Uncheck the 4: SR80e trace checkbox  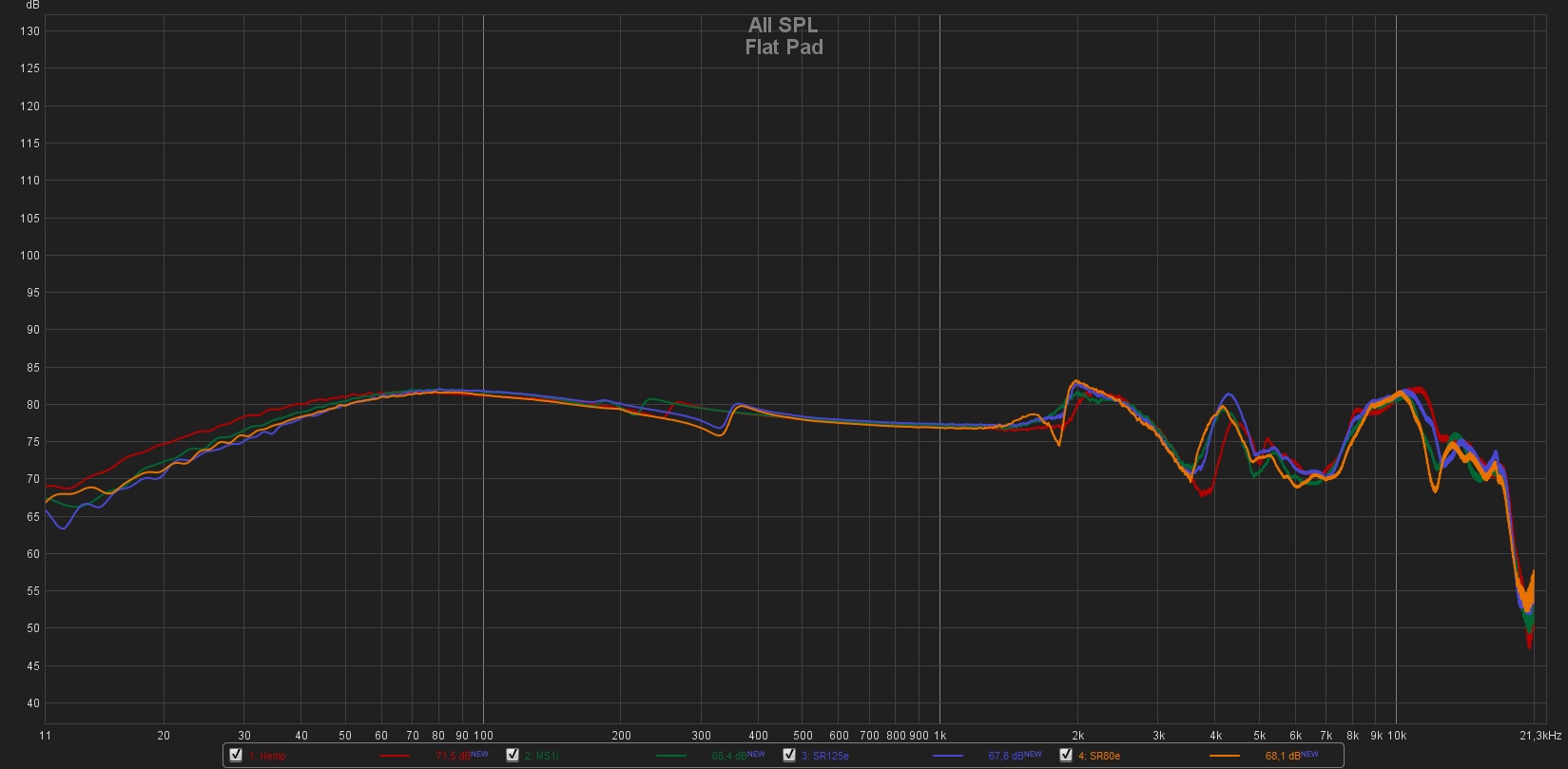pos(1065,755)
